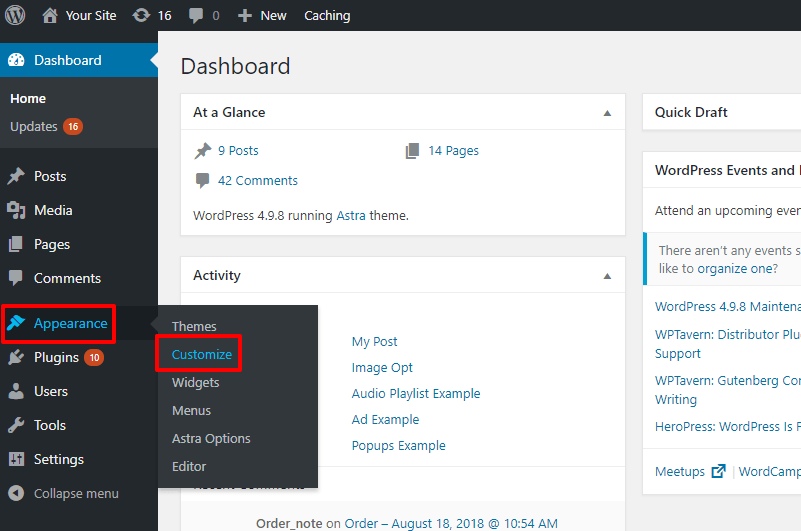
Task: Open the Caching item in admin bar
Action: (x=327, y=16)
